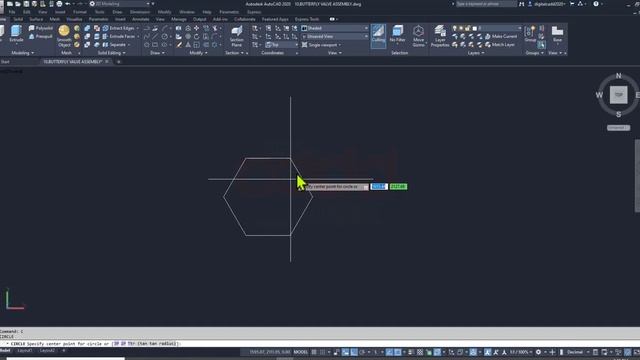640x360 pixels.
Task: Expand the Modeling panel title
Action: point(22,53)
